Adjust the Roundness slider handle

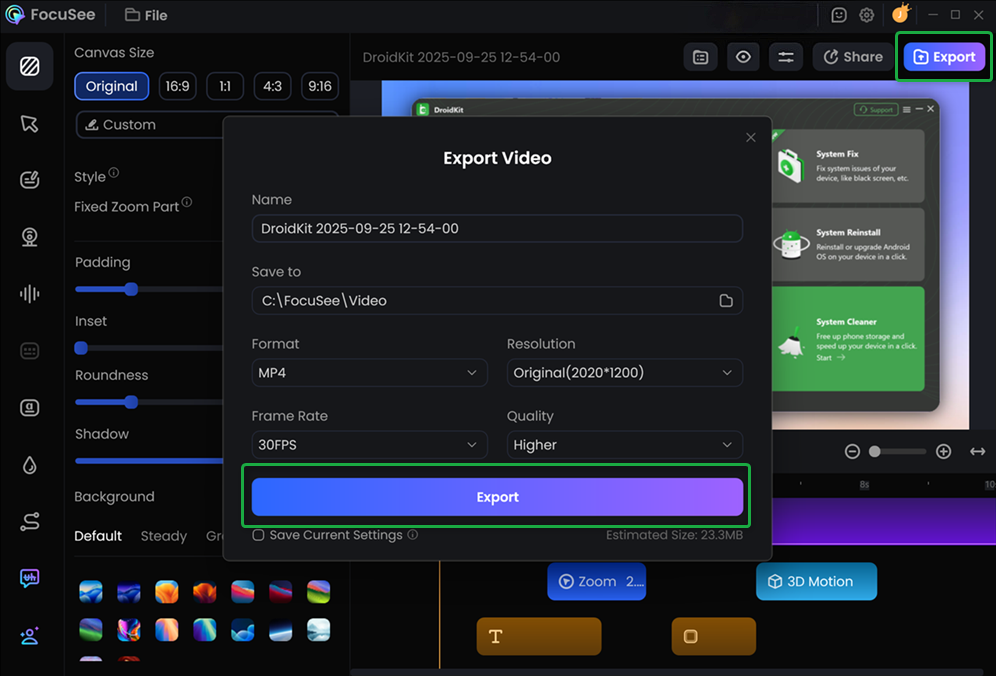pyautogui.click(x=131, y=402)
